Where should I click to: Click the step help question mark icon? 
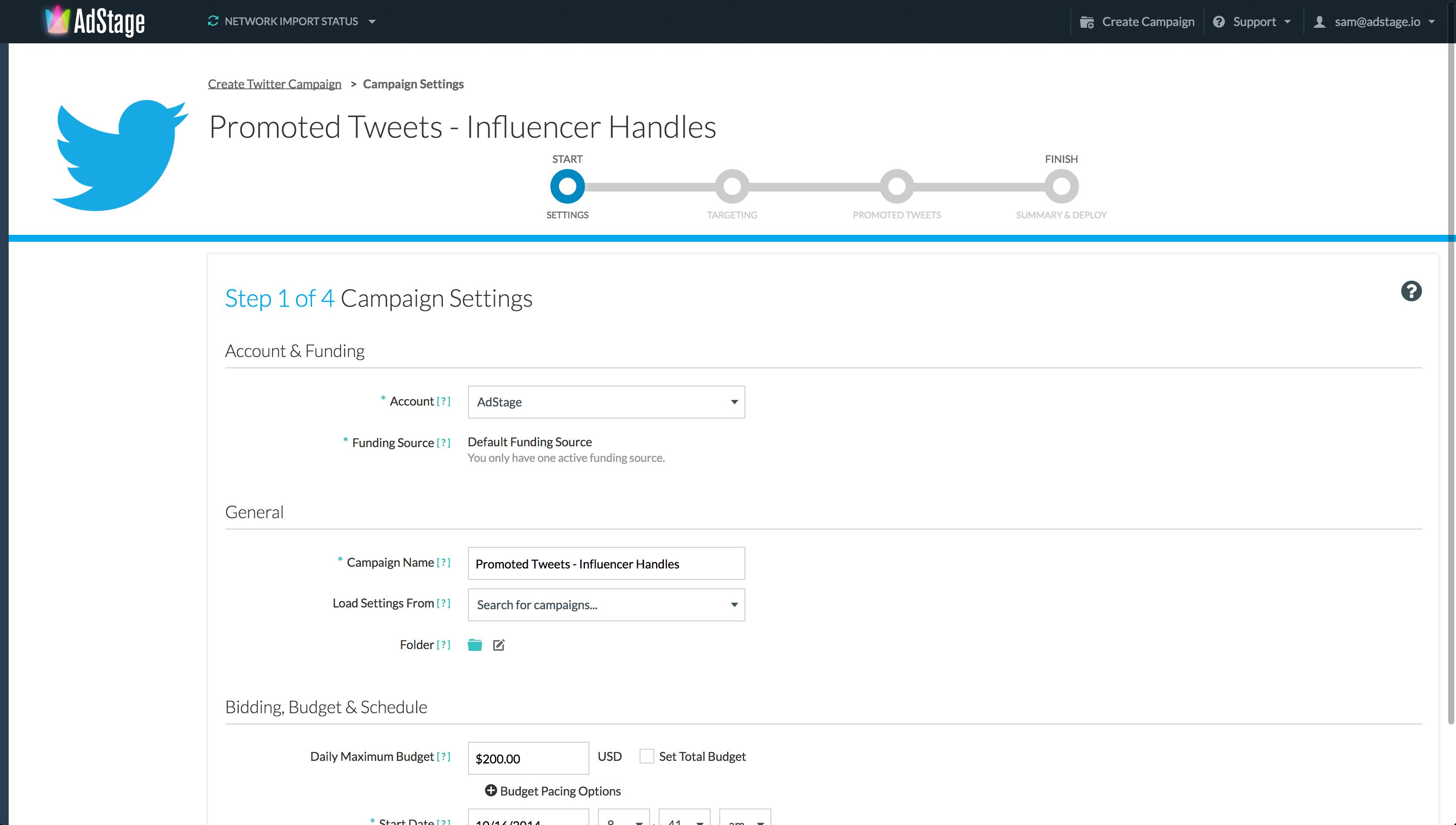click(1410, 291)
